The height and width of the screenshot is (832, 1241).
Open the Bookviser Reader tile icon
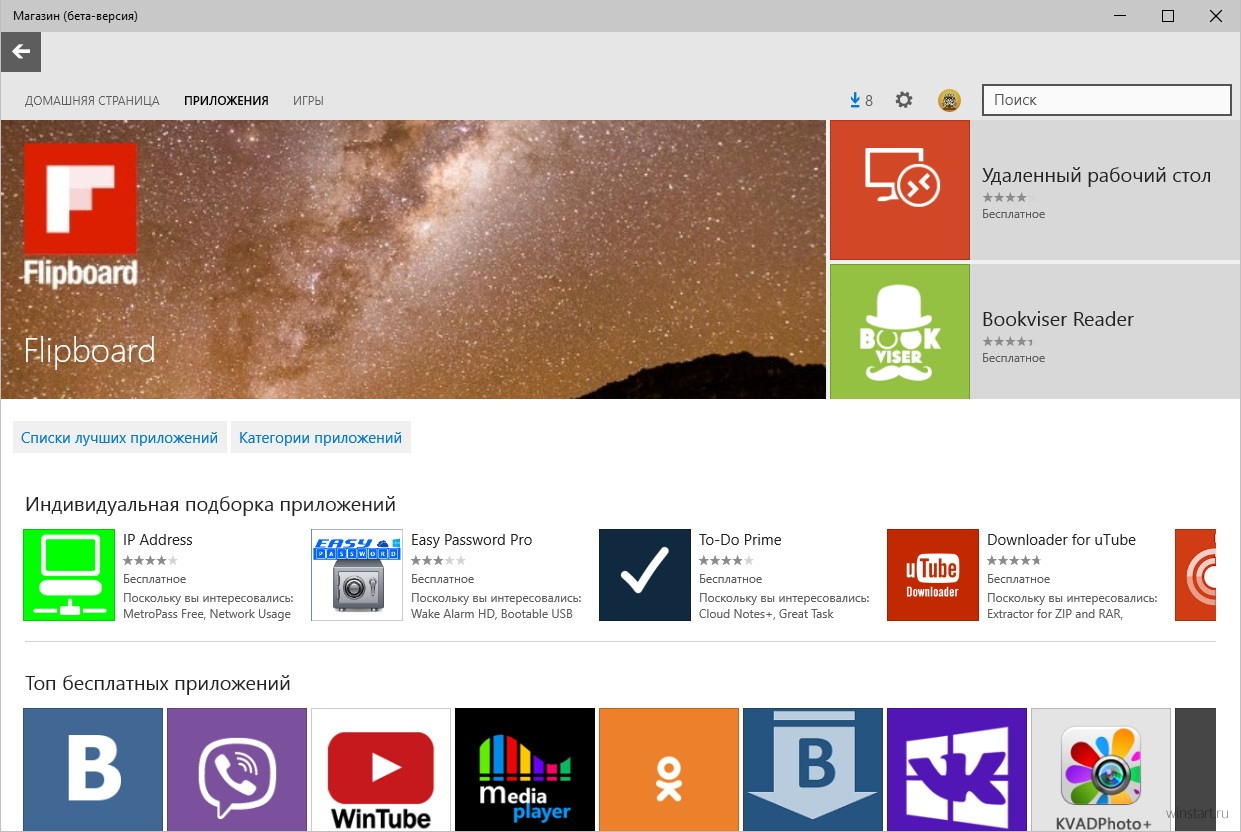click(x=900, y=332)
